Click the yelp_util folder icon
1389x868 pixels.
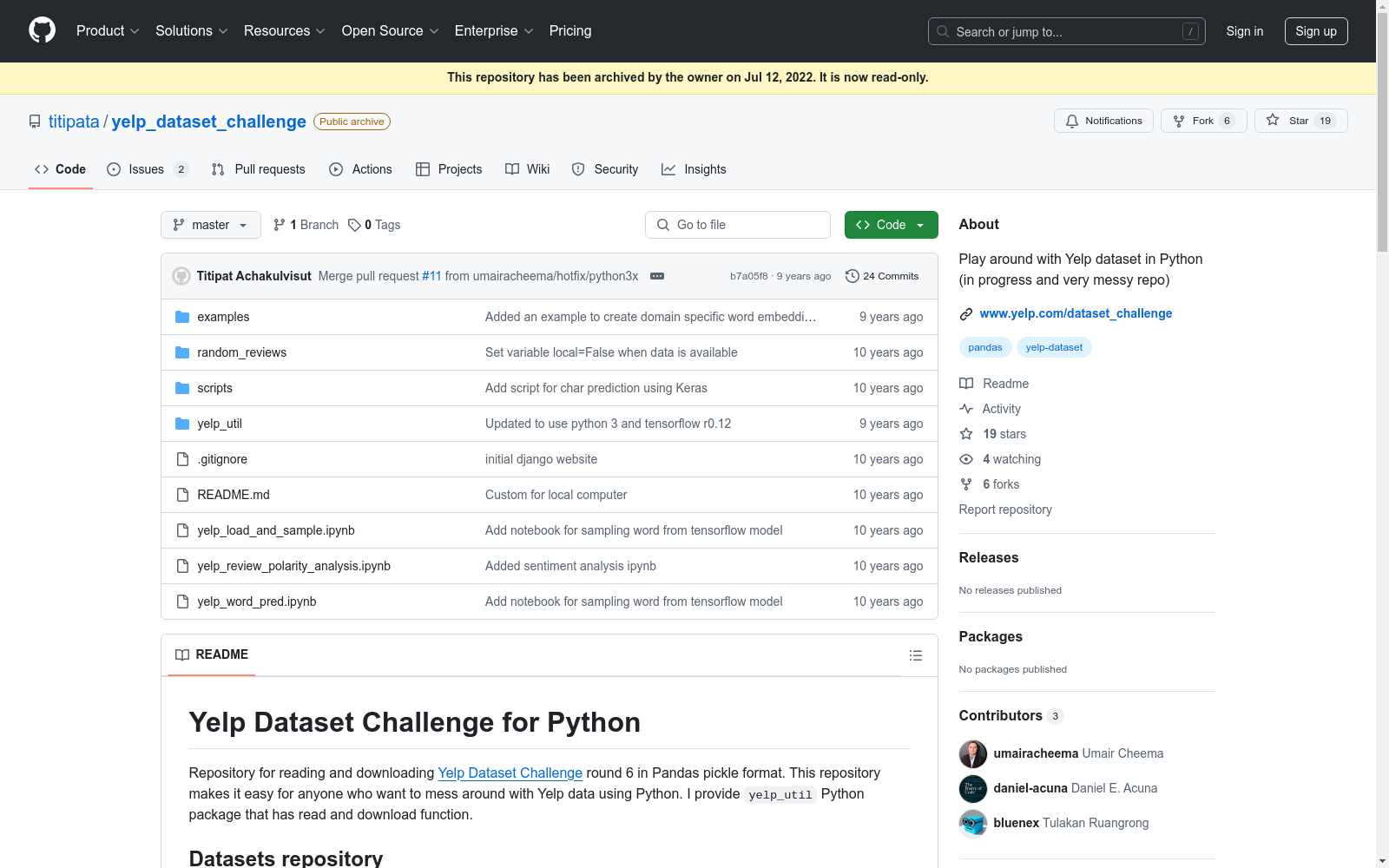[x=182, y=424]
